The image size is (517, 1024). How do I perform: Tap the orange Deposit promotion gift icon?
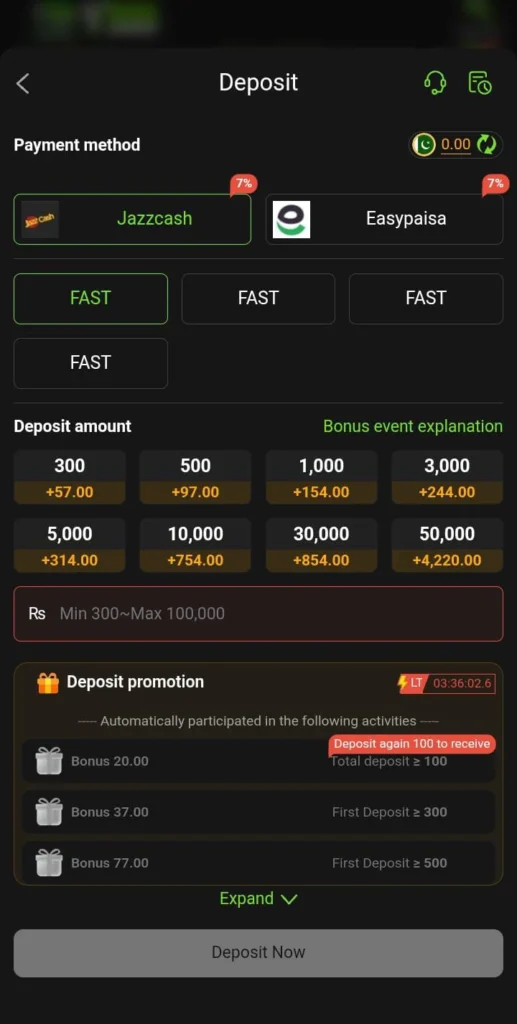(48, 682)
